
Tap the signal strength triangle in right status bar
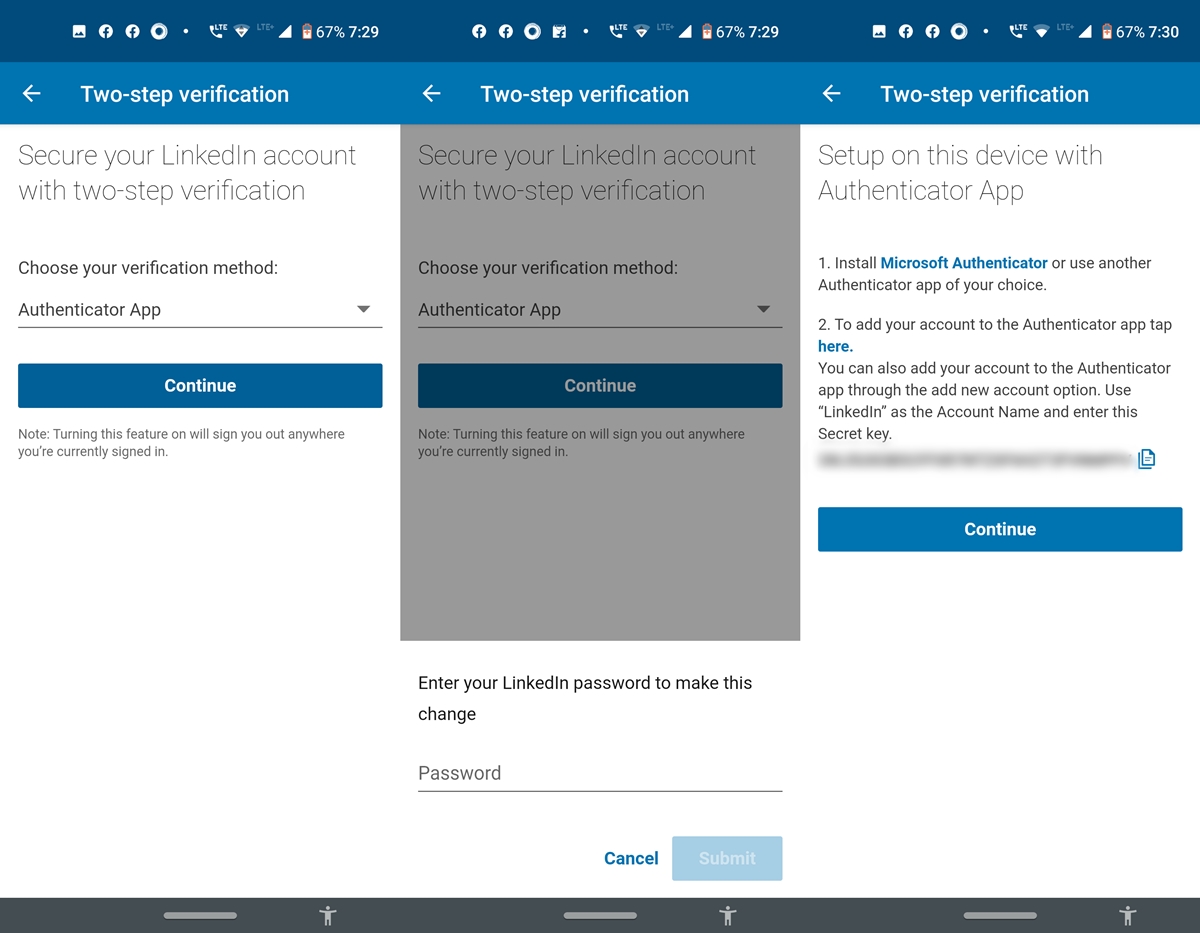[x=1085, y=32]
